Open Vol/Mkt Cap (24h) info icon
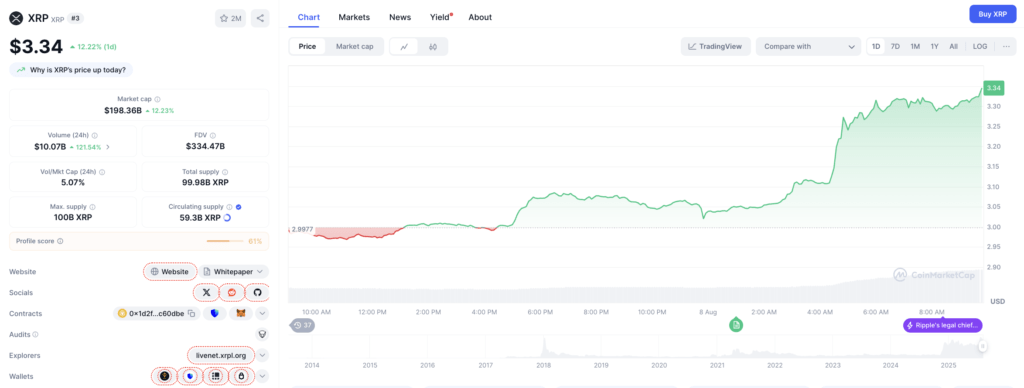Screen dimensions: 1024x388 pyautogui.click(x=102, y=172)
